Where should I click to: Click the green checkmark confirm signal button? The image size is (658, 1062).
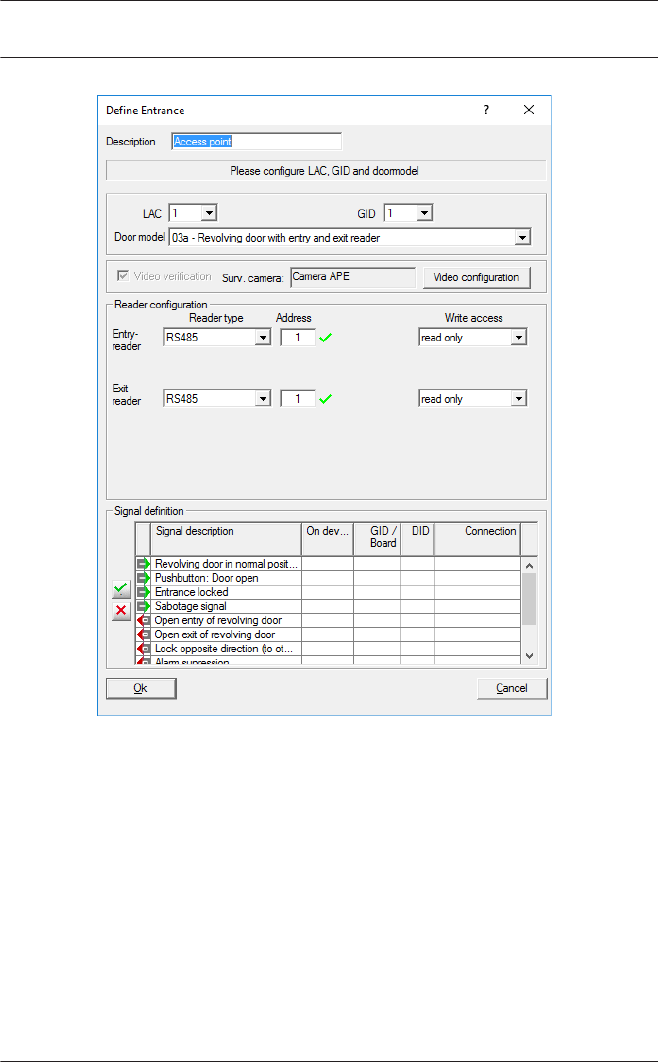coord(121,589)
